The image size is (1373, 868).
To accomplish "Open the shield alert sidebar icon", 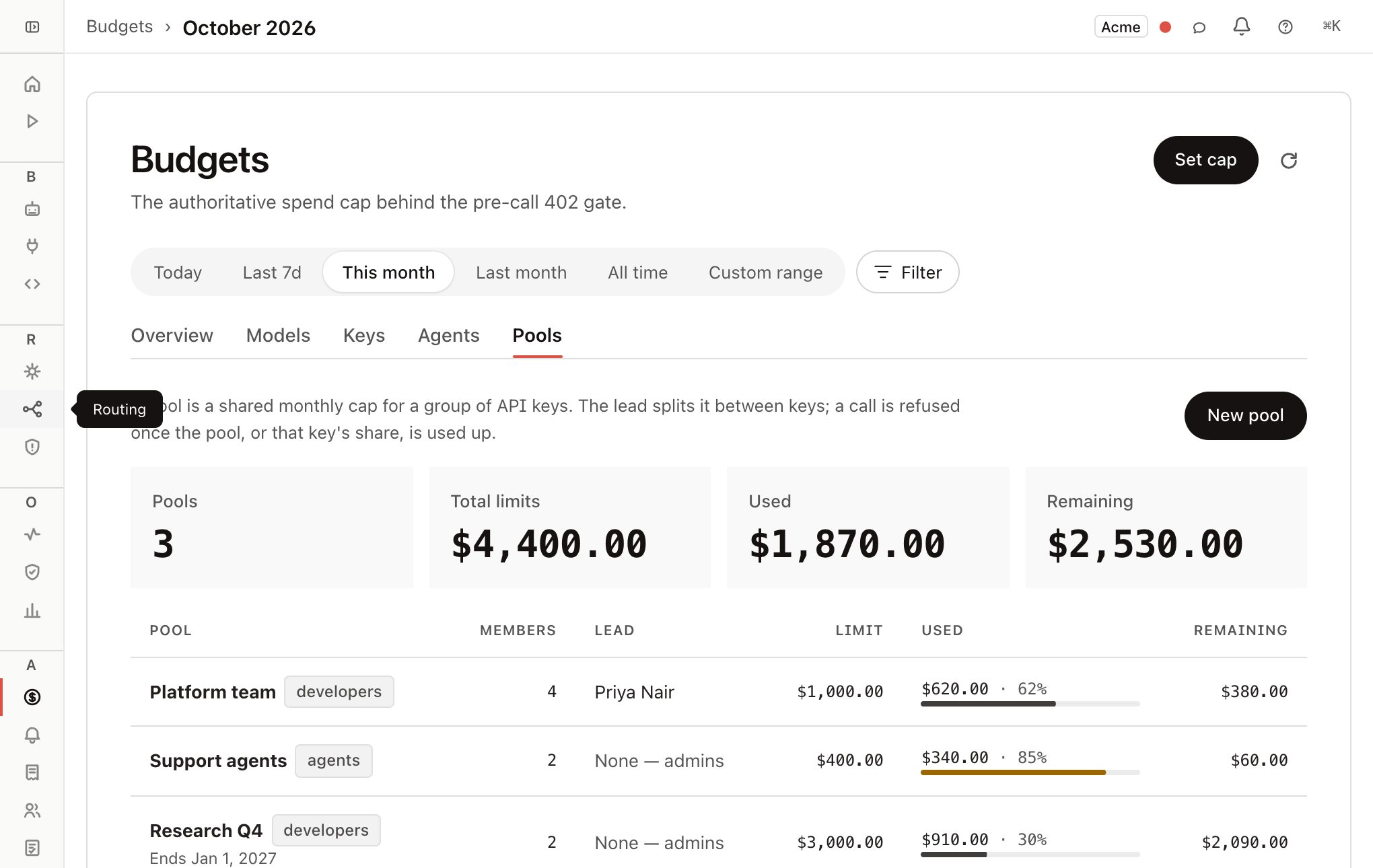I will point(32,447).
